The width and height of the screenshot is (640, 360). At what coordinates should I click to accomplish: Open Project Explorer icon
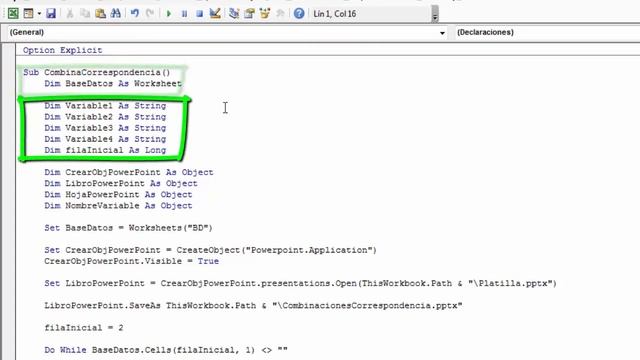click(234, 13)
